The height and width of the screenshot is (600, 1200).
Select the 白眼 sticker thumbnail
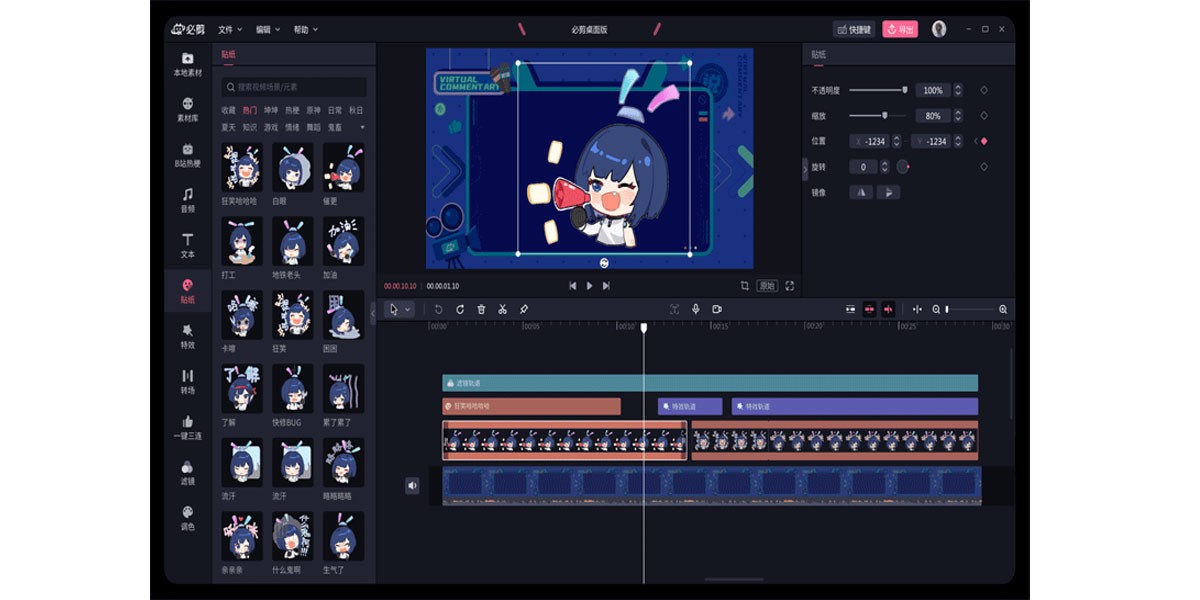[293, 168]
